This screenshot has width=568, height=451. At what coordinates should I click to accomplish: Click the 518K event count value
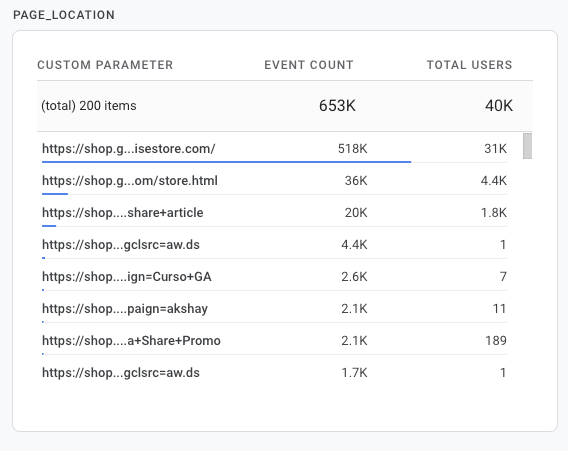point(352,149)
